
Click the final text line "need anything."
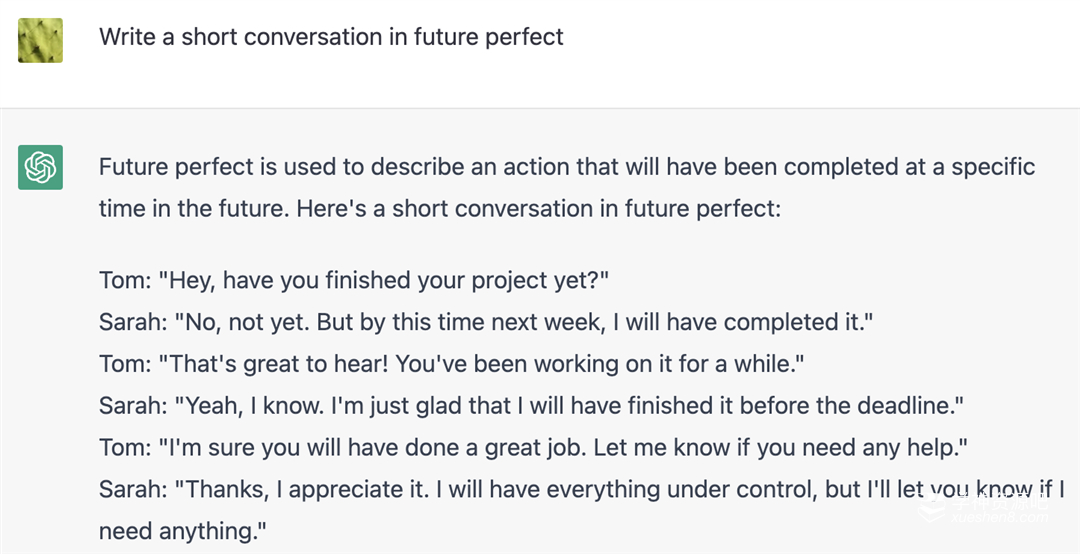pyautogui.click(x=184, y=531)
